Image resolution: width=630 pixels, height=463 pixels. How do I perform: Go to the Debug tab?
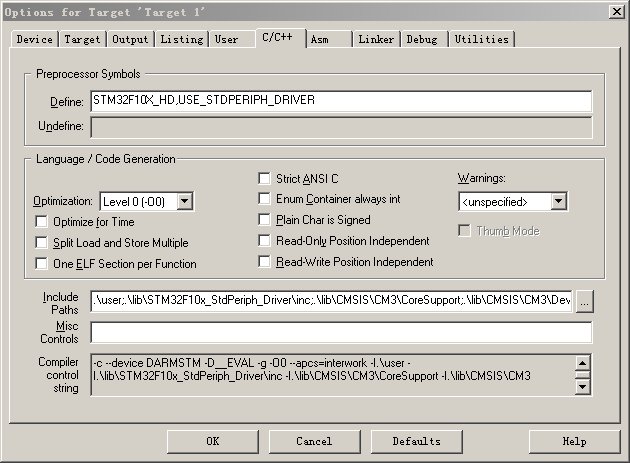click(422, 39)
